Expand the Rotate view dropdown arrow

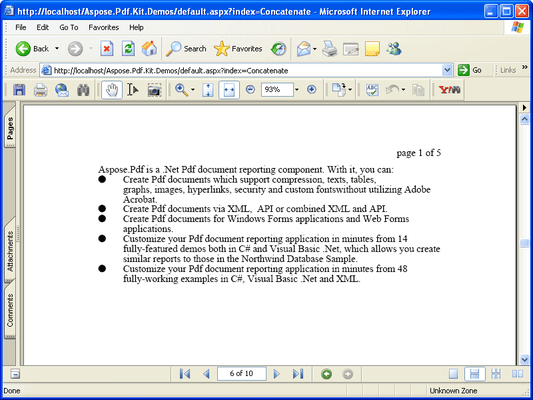(350, 90)
